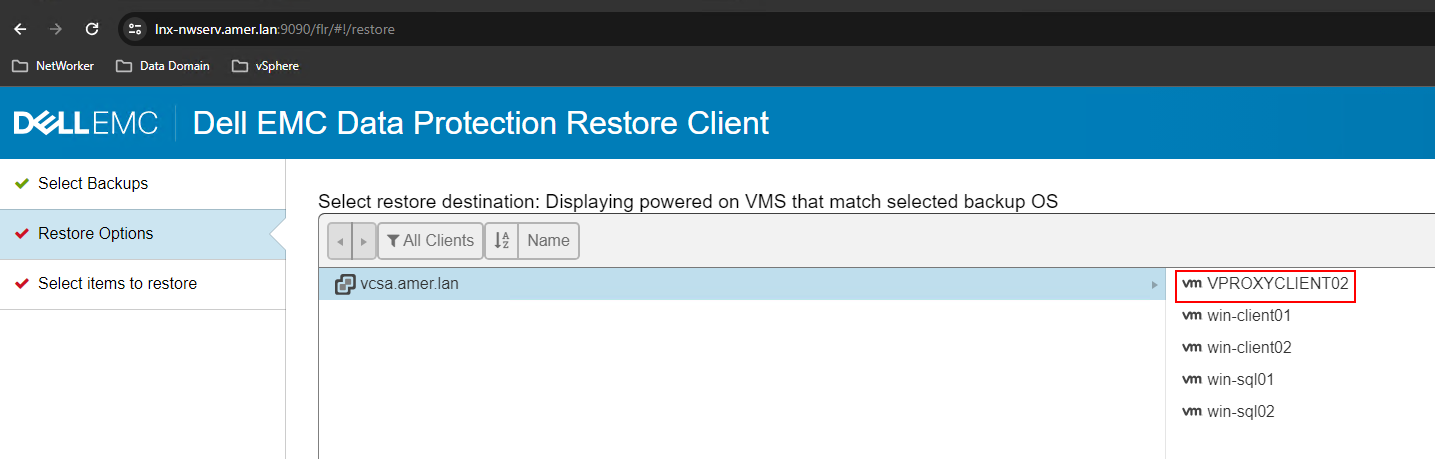
Task: Click the vCenter icon beside vcsa.amer.lan
Action: 344,284
